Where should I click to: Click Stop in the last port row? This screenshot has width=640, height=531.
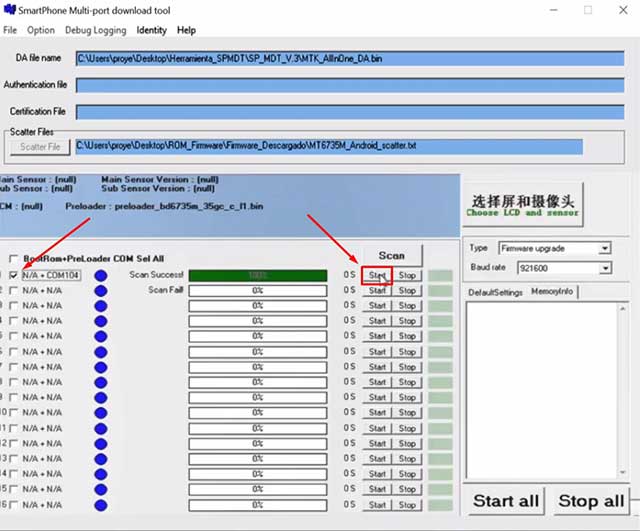pyautogui.click(x=407, y=505)
